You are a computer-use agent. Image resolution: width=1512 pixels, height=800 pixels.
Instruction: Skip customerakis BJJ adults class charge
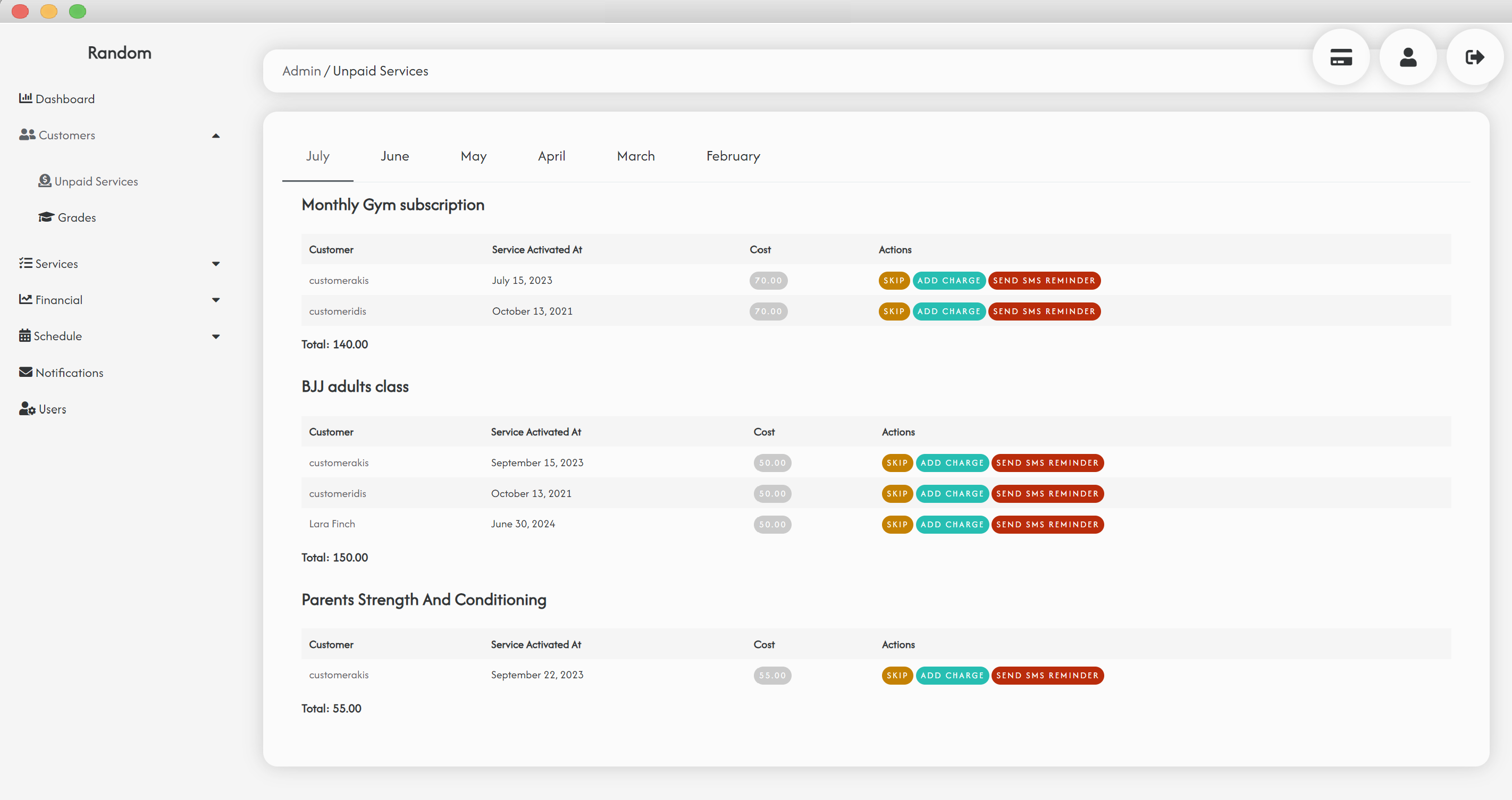[897, 462]
